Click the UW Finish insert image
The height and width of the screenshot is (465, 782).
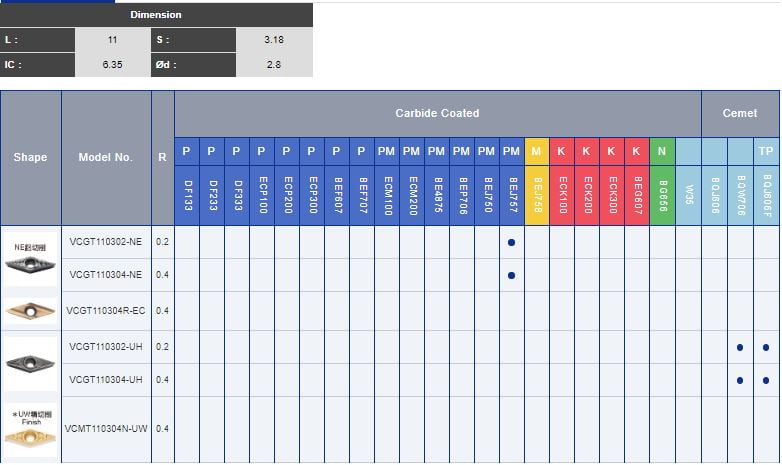pyautogui.click(x=31, y=430)
